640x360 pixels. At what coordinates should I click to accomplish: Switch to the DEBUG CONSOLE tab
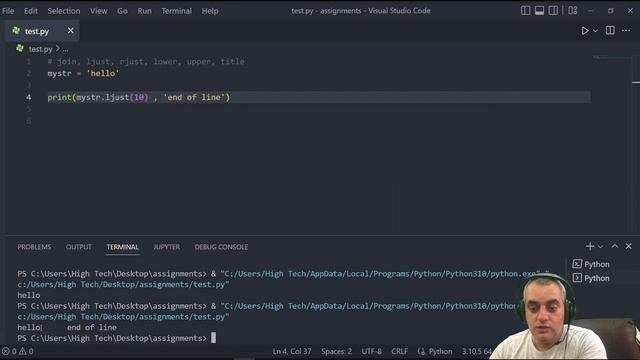(221, 247)
